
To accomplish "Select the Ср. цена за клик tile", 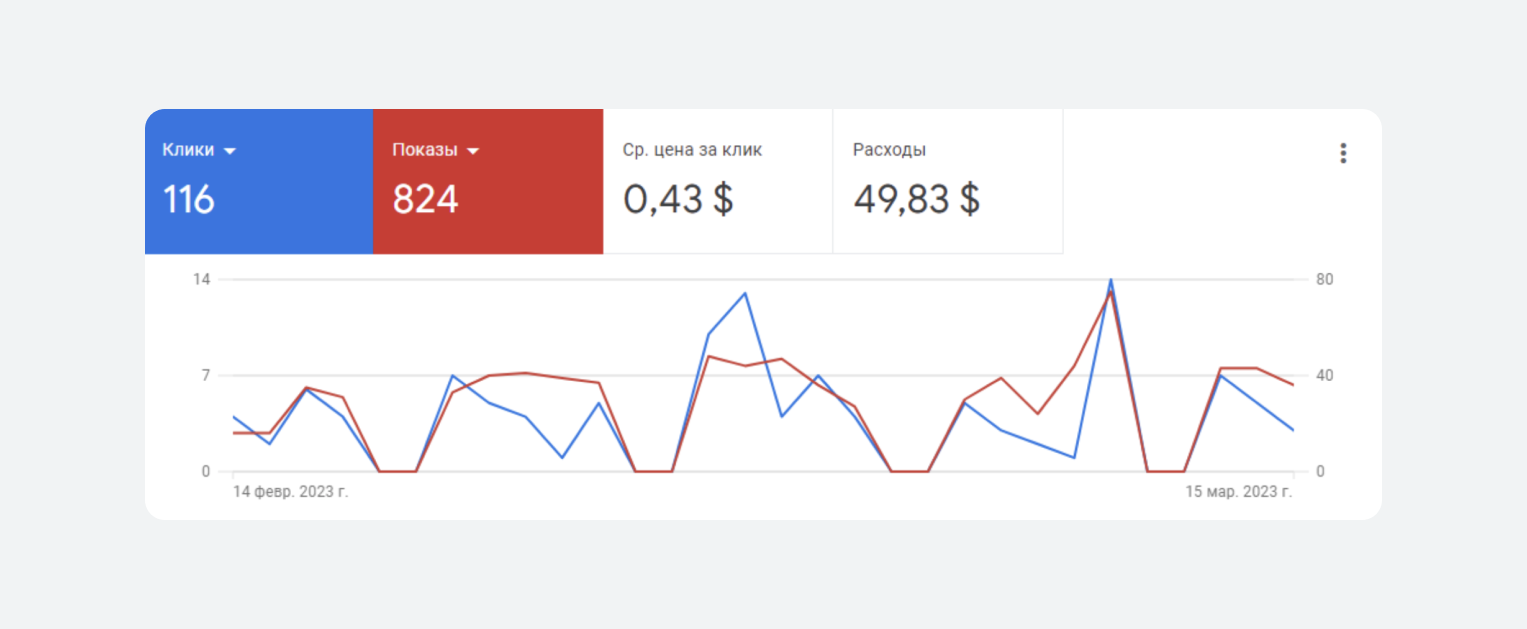I will 717,181.
